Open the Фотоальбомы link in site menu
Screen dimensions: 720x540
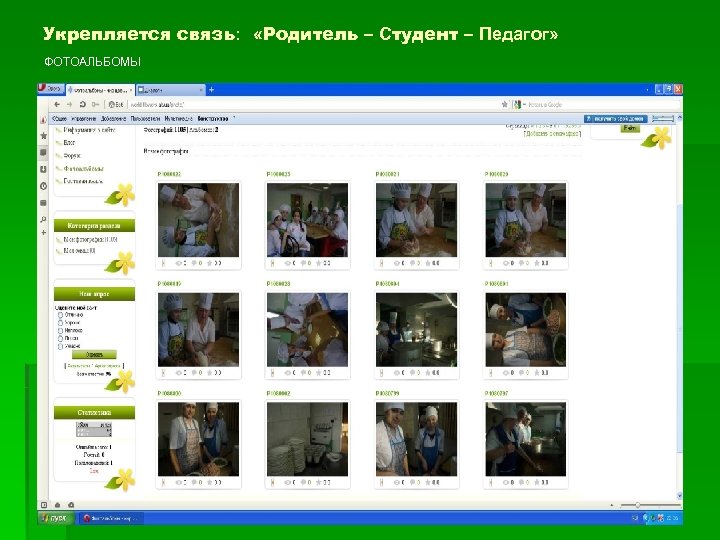tap(84, 169)
